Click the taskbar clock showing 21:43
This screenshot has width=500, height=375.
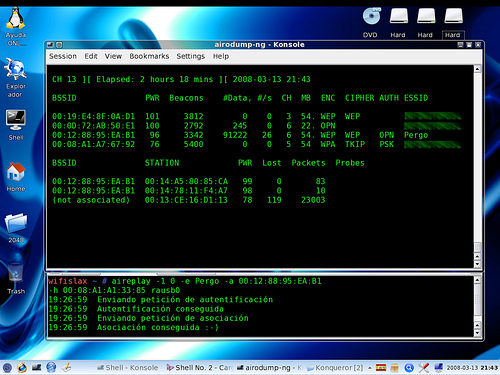(472, 368)
